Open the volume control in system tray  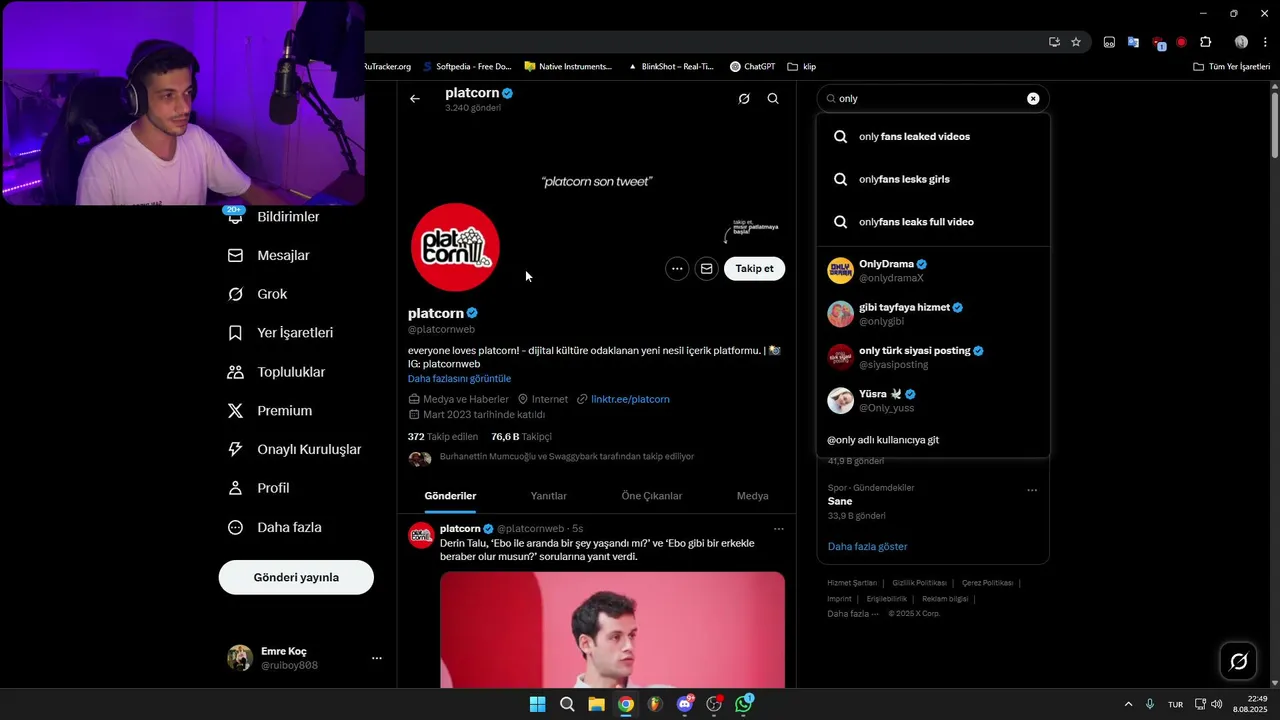point(1216,704)
